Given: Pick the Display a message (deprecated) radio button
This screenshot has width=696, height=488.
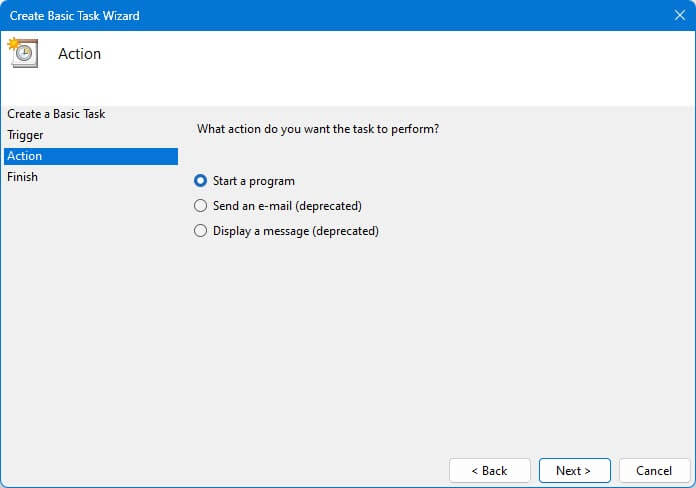Looking at the screenshot, I should click(200, 231).
